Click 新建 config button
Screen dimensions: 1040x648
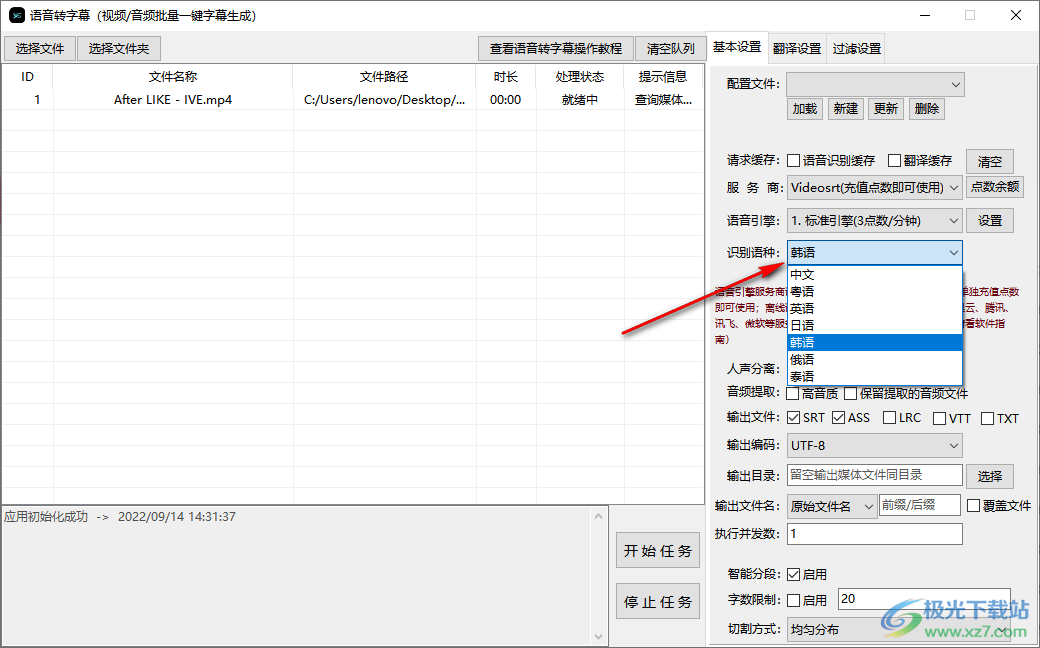point(846,109)
